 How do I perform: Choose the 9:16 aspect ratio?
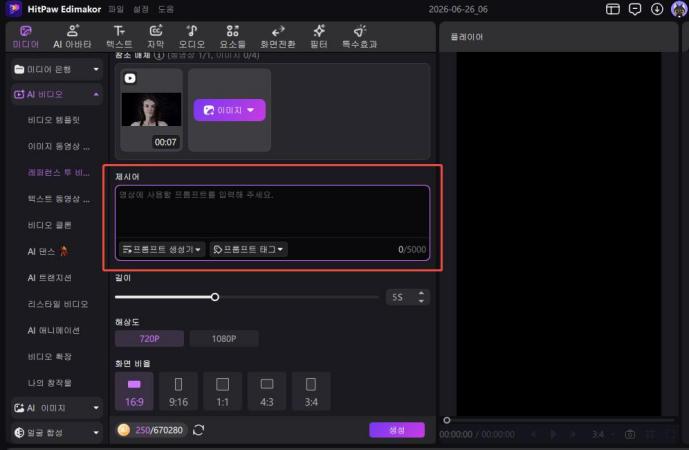[x=178, y=392]
